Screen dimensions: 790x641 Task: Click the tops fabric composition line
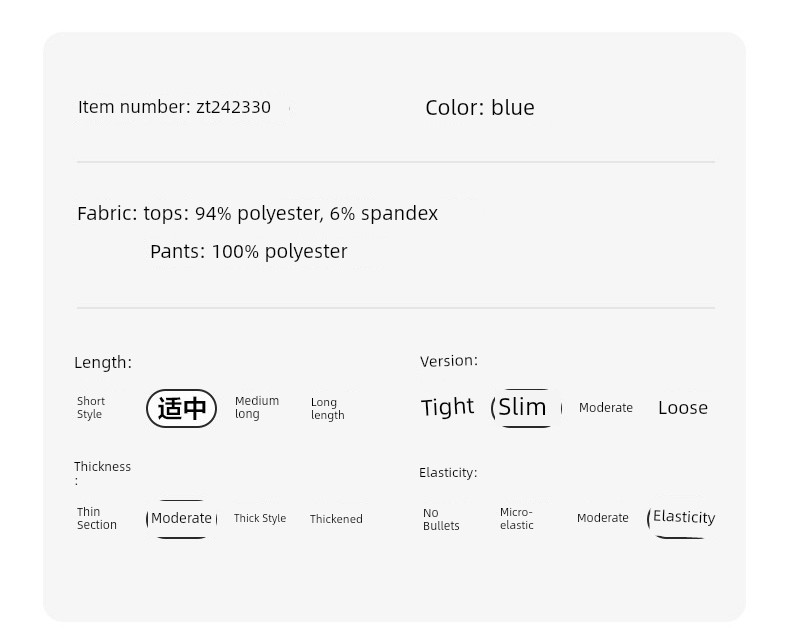coord(257,214)
